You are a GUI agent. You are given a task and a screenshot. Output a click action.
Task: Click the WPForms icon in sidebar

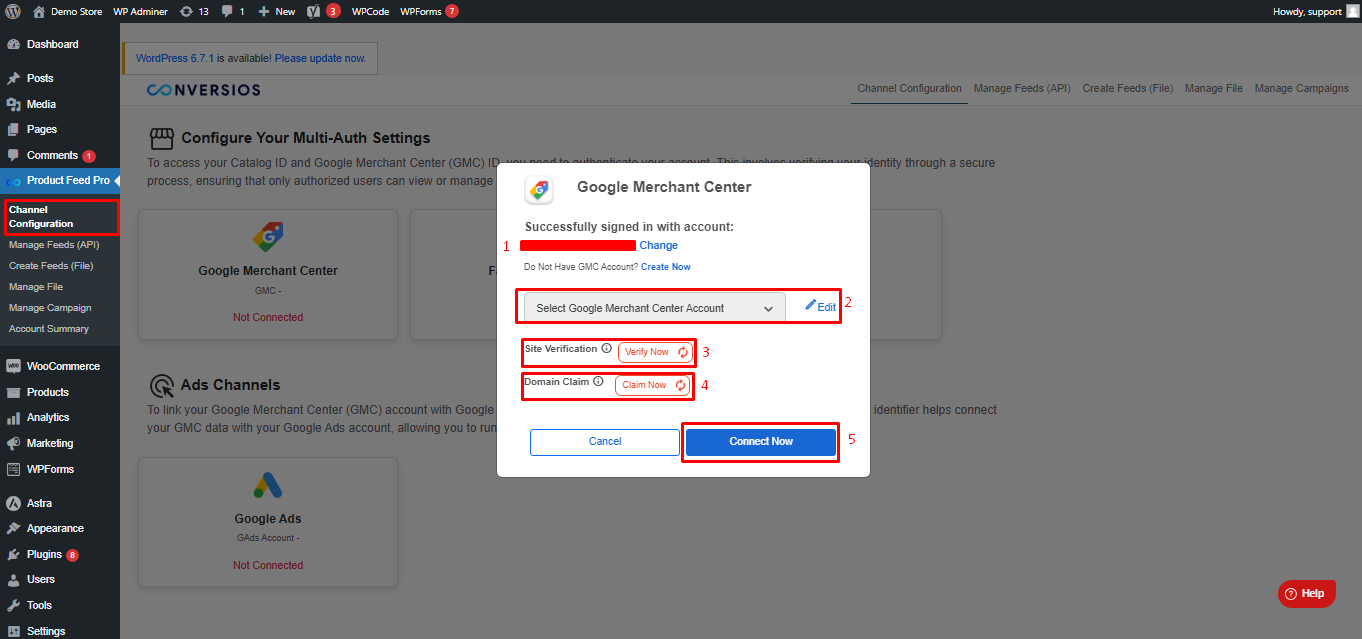pyautogui.click(x=14, y=469)
